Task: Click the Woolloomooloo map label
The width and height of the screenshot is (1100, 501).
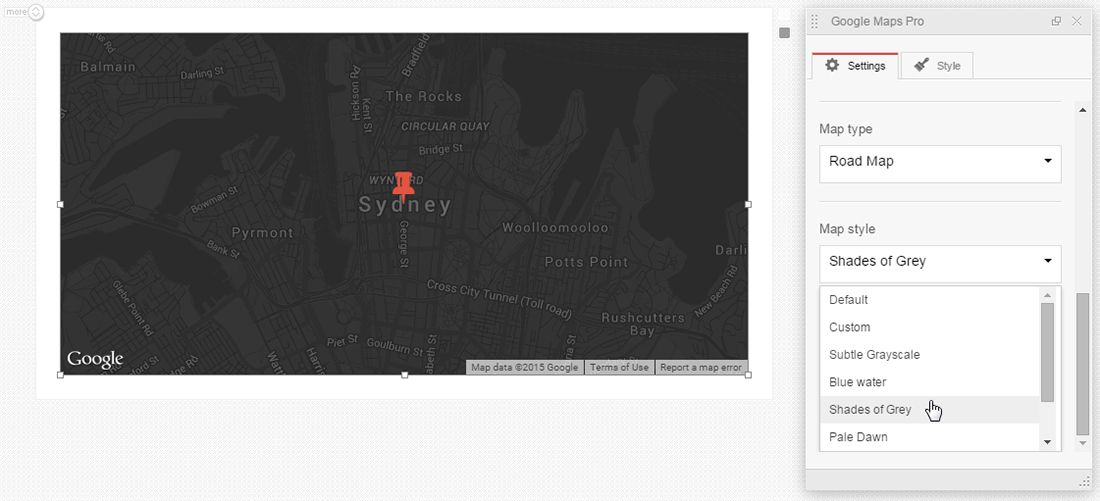Action: 556,228
